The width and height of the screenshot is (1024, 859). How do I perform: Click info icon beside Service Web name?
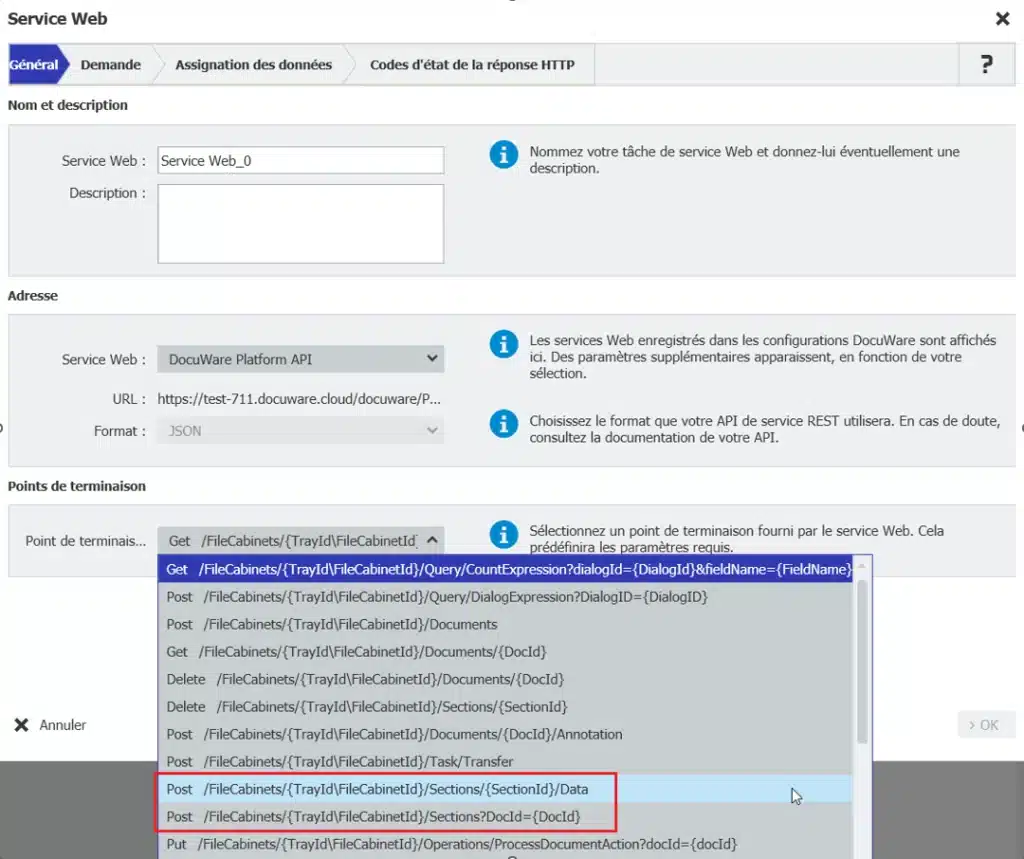[x=503, y=155]
